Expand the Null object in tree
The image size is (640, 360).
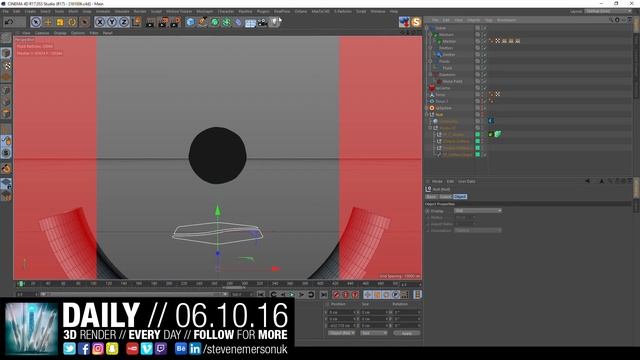427,115
